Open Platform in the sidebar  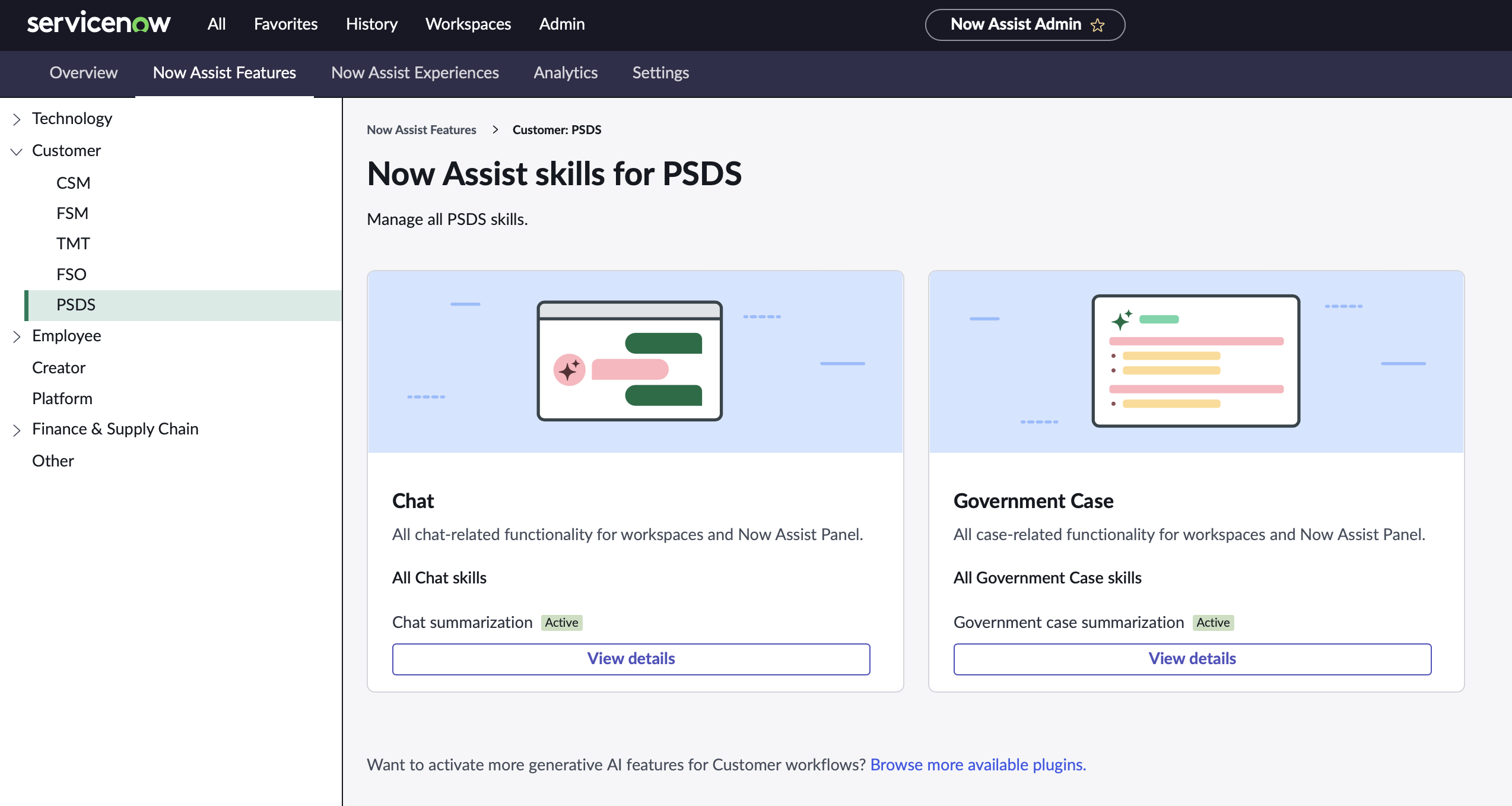[x=62, y=398]
